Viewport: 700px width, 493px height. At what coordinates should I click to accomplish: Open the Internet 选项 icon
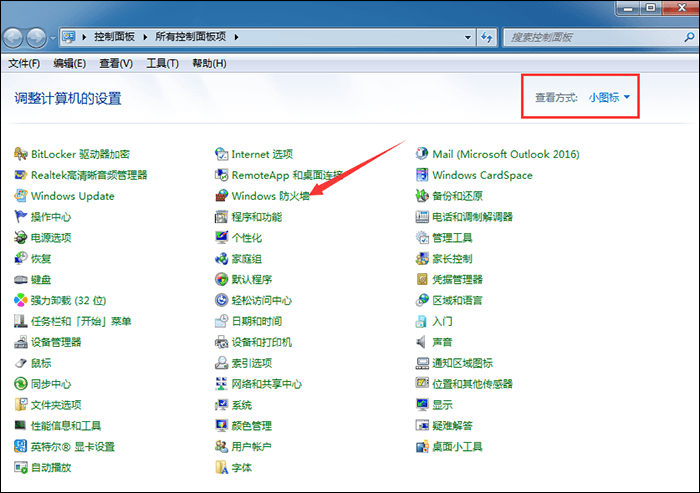[x=223, y=154]
